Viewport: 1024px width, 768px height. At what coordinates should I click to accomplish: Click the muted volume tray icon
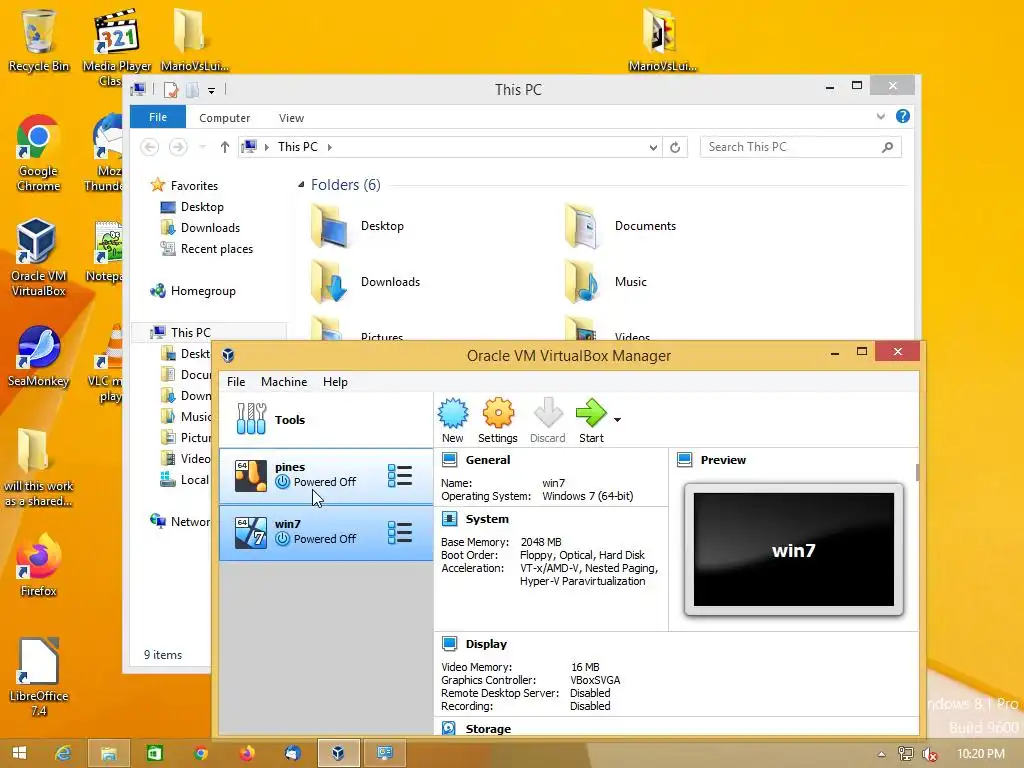pyautogui.click(x=929, y=754)
